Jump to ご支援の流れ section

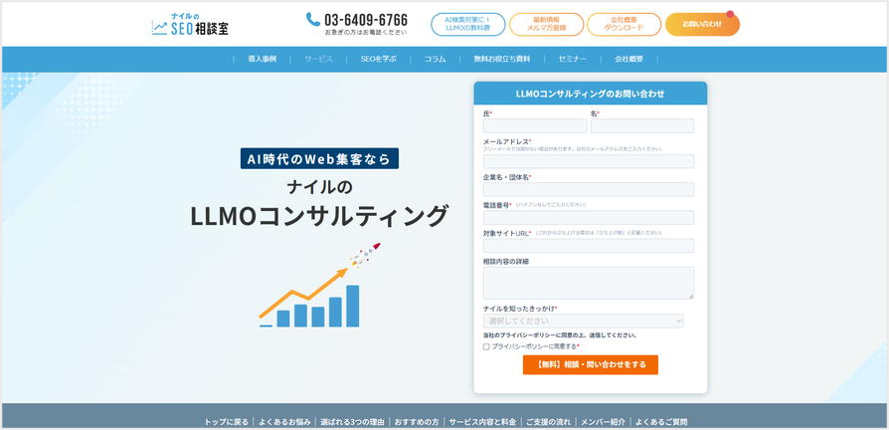548,422
